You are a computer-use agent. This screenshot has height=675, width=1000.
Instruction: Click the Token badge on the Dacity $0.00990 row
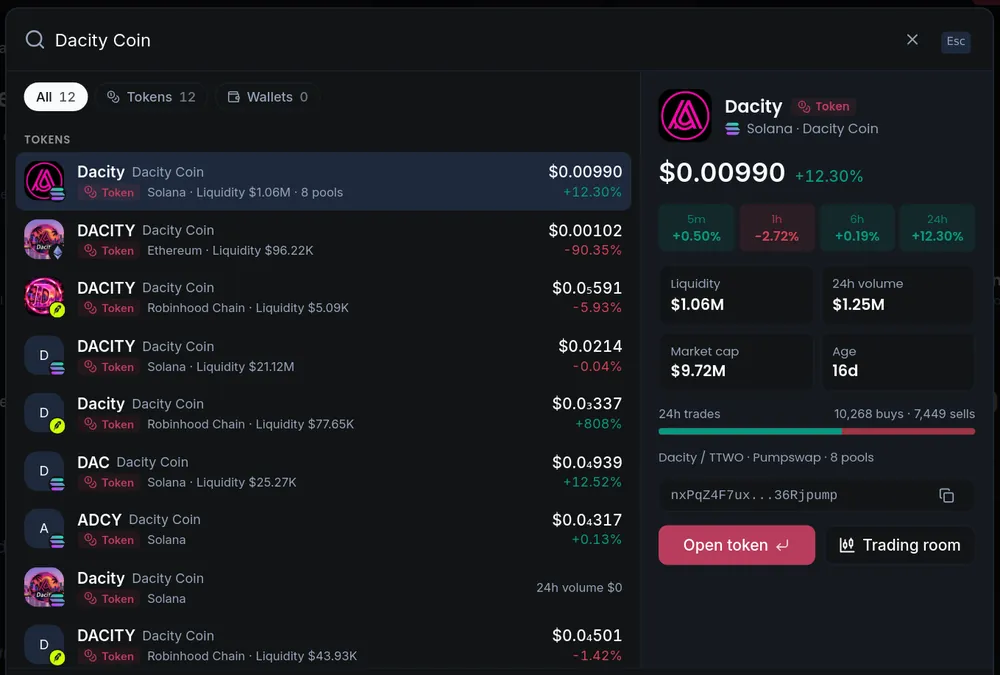109,193
